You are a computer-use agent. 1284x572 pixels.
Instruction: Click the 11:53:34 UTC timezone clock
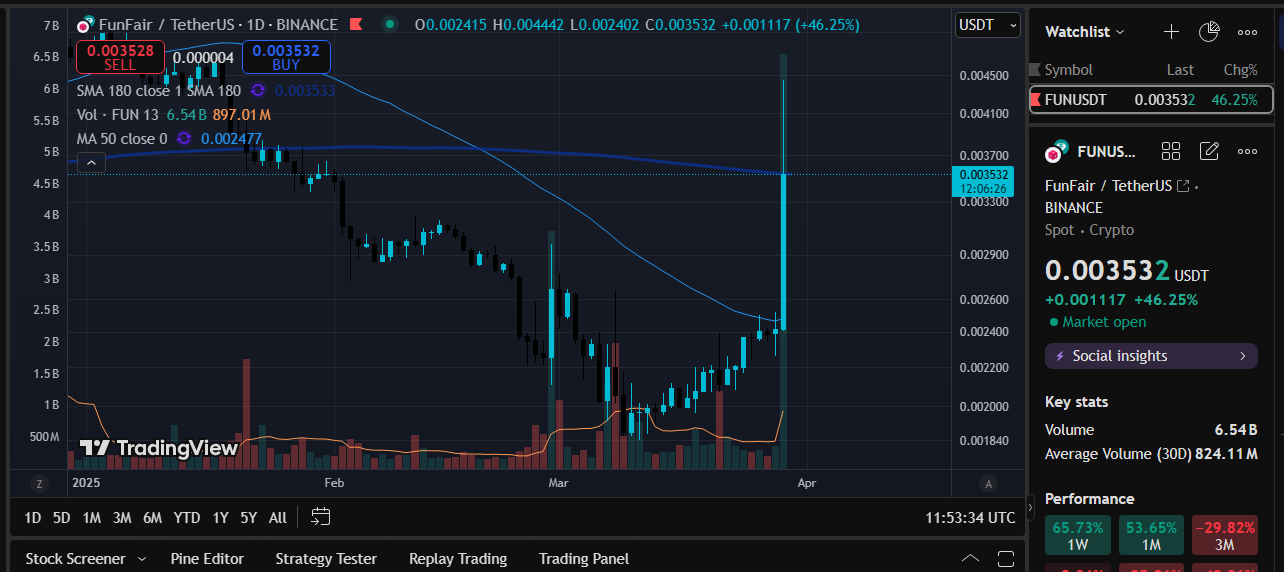[x=970, y=518]
